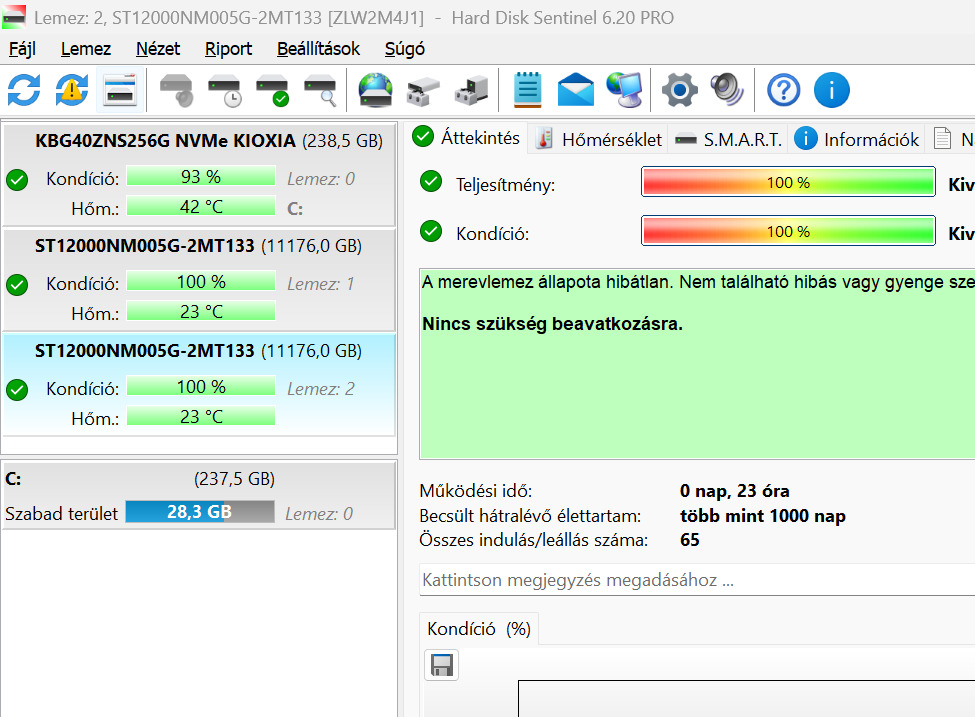Switch to the Hőmérséklet tab

599,139
